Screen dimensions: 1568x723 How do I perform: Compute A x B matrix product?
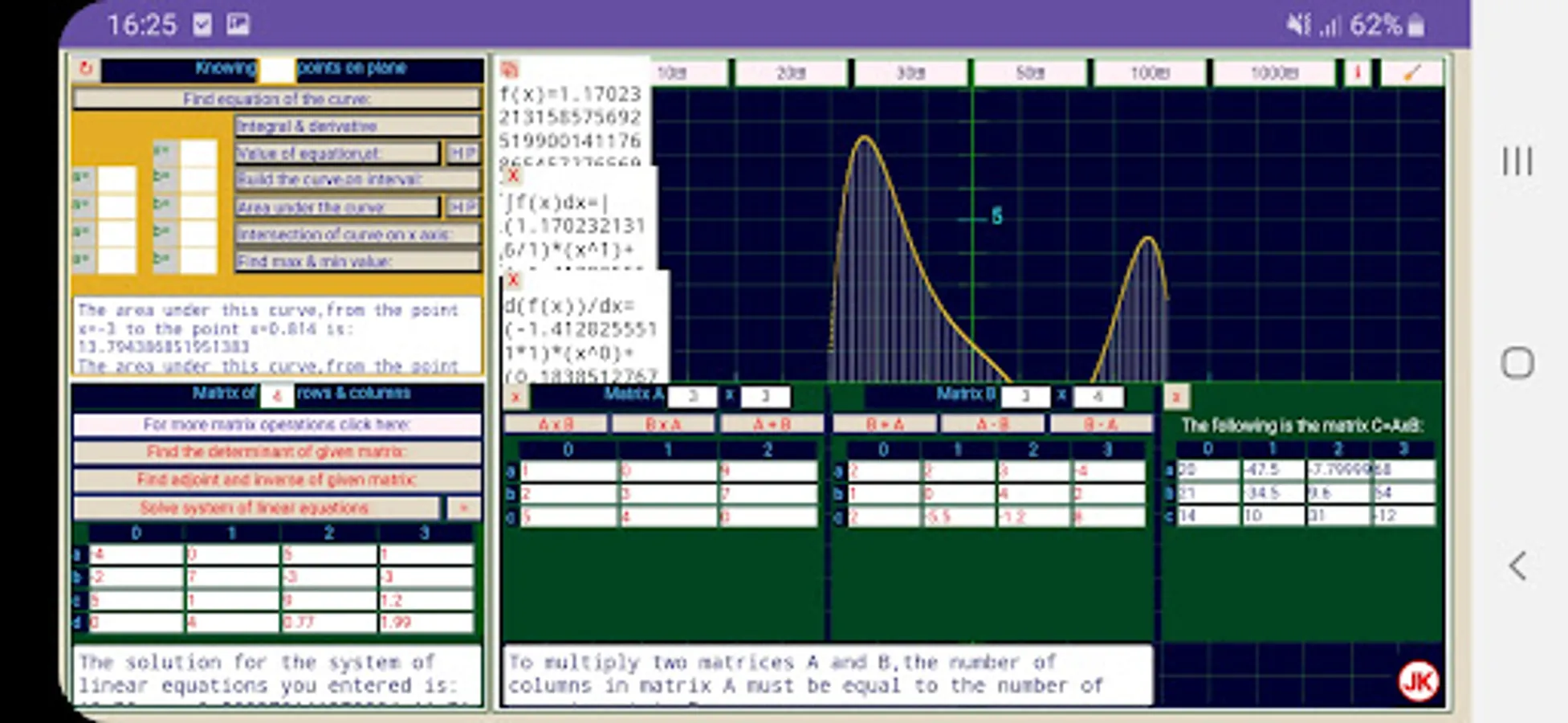(556, 424)
